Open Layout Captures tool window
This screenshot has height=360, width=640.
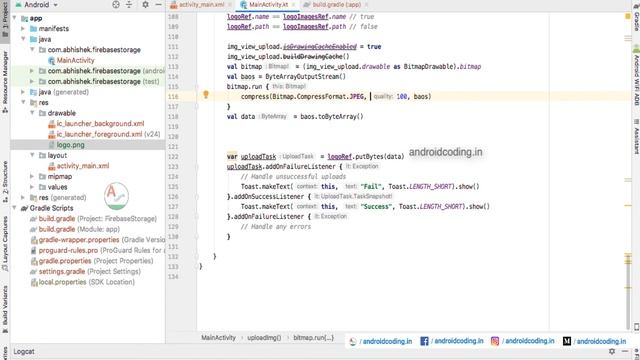coord(5,244)
